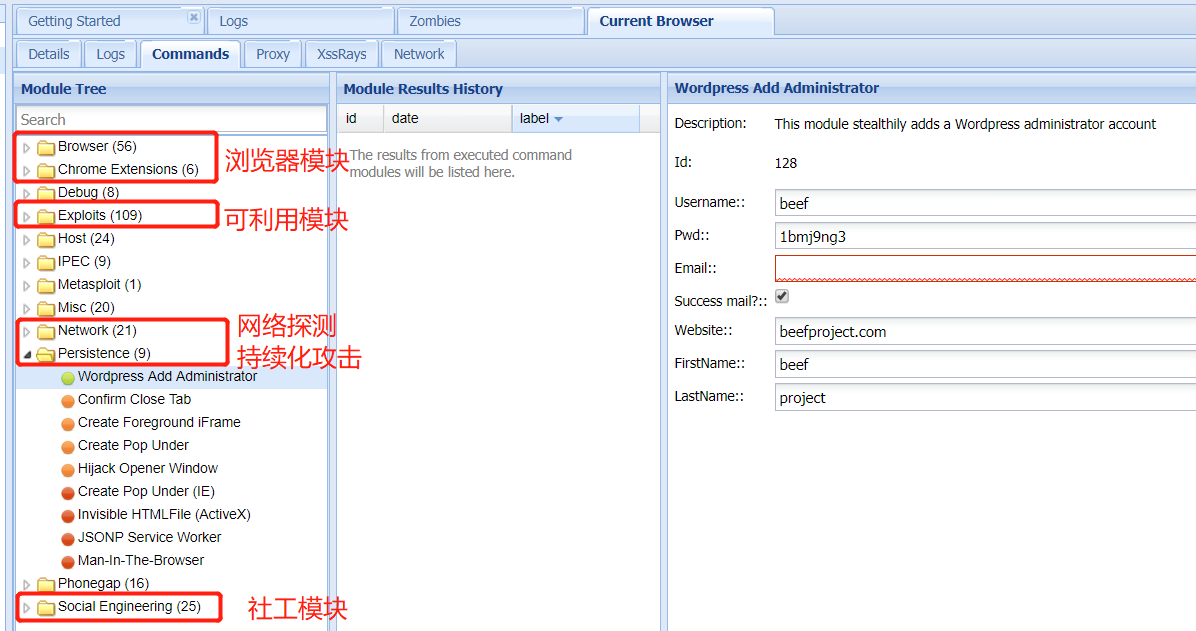Click the IPEC folder icon
This screenshot has height=631, width=1196.
tap(46, 262)
